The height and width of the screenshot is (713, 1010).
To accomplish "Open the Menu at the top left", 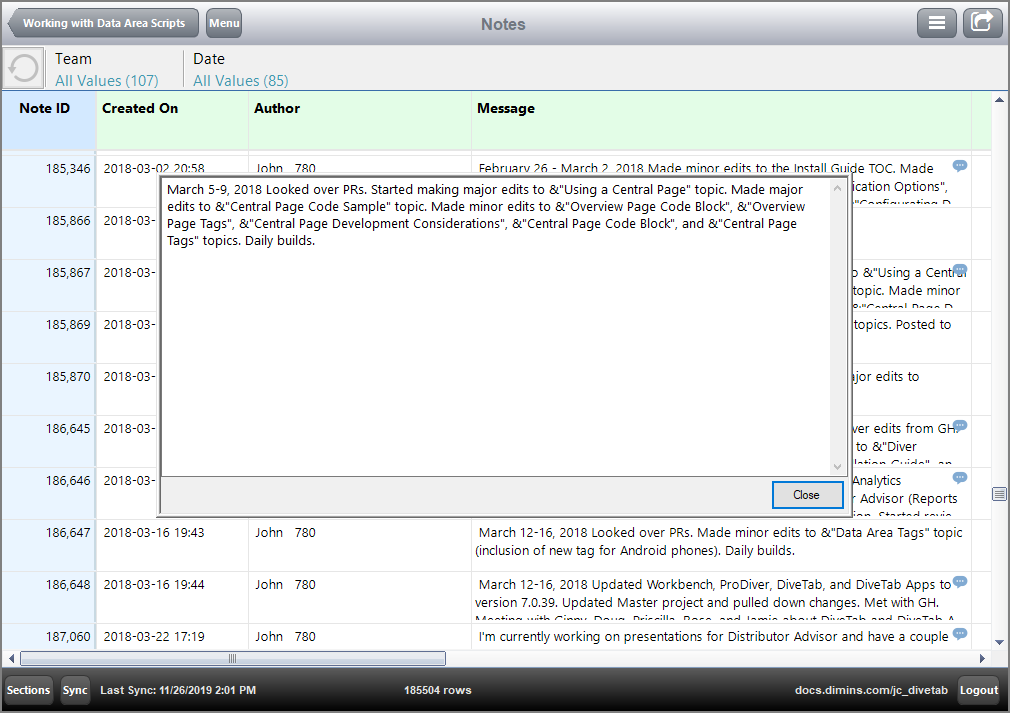I will [x=223, y=22].
